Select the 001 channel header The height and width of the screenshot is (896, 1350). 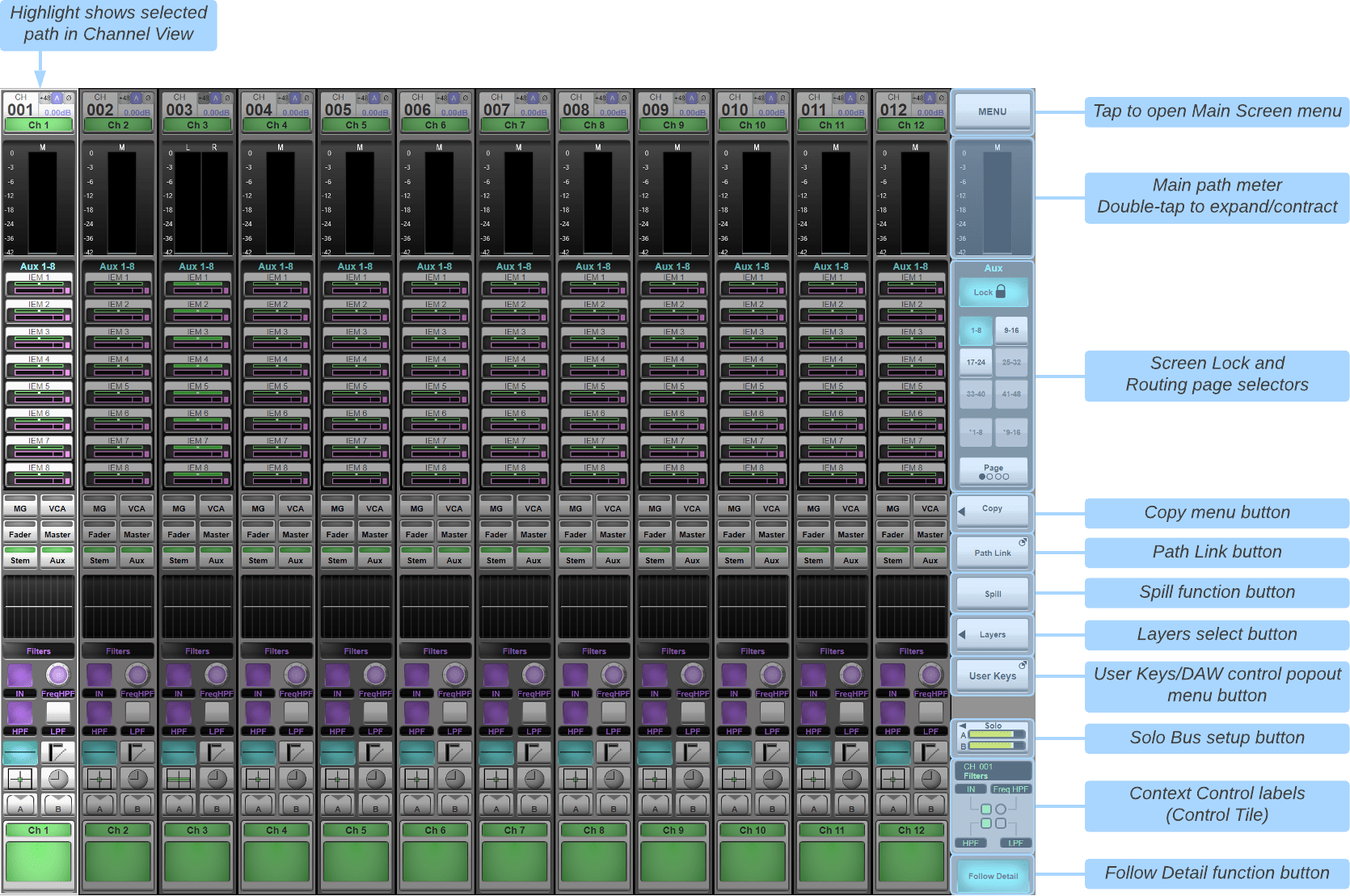coord(39,111)
